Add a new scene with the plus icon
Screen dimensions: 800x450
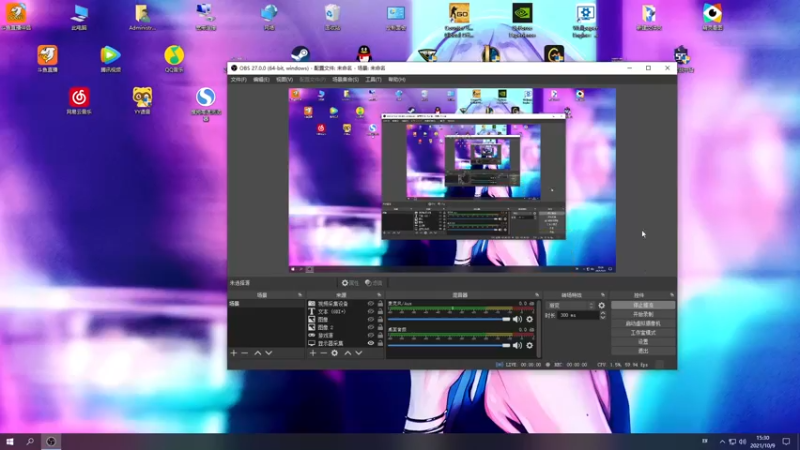pos(234,353)
